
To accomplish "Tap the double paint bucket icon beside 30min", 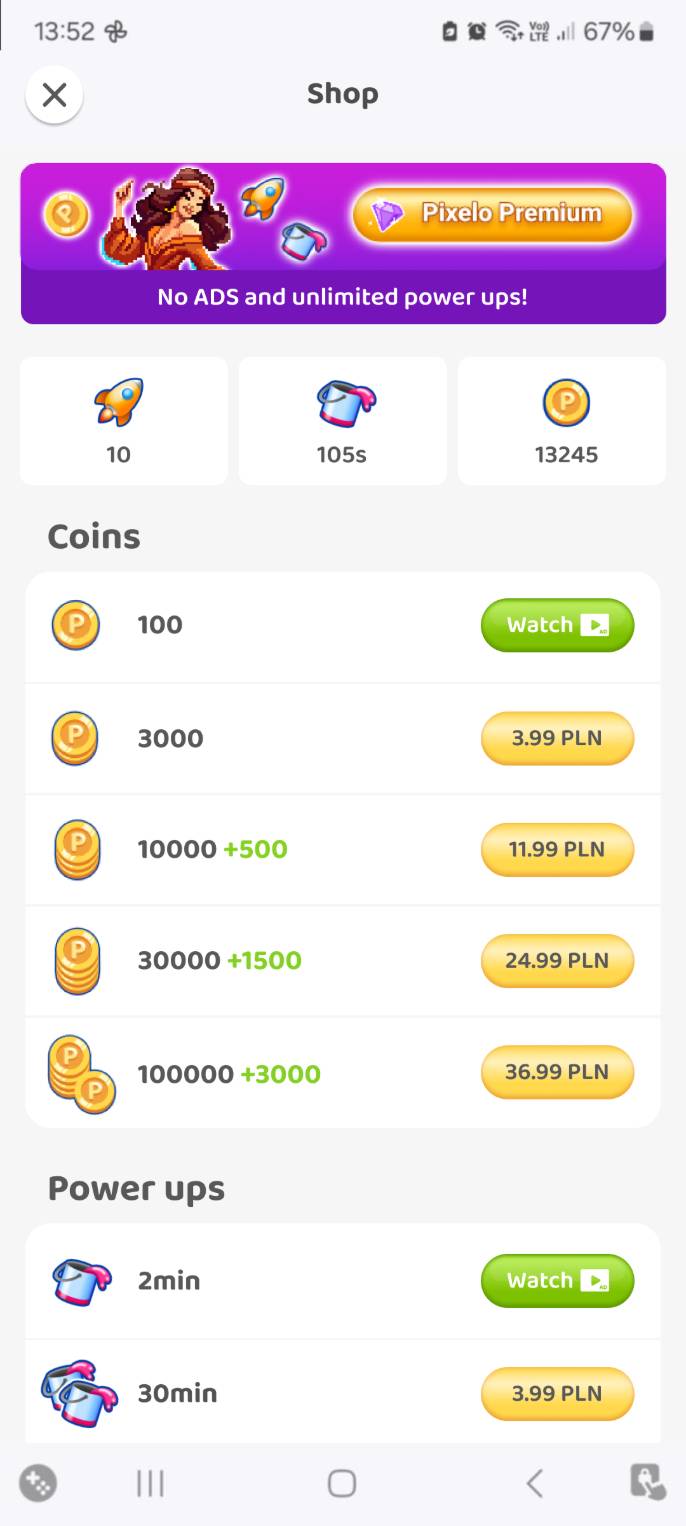I will [80, 1394].
